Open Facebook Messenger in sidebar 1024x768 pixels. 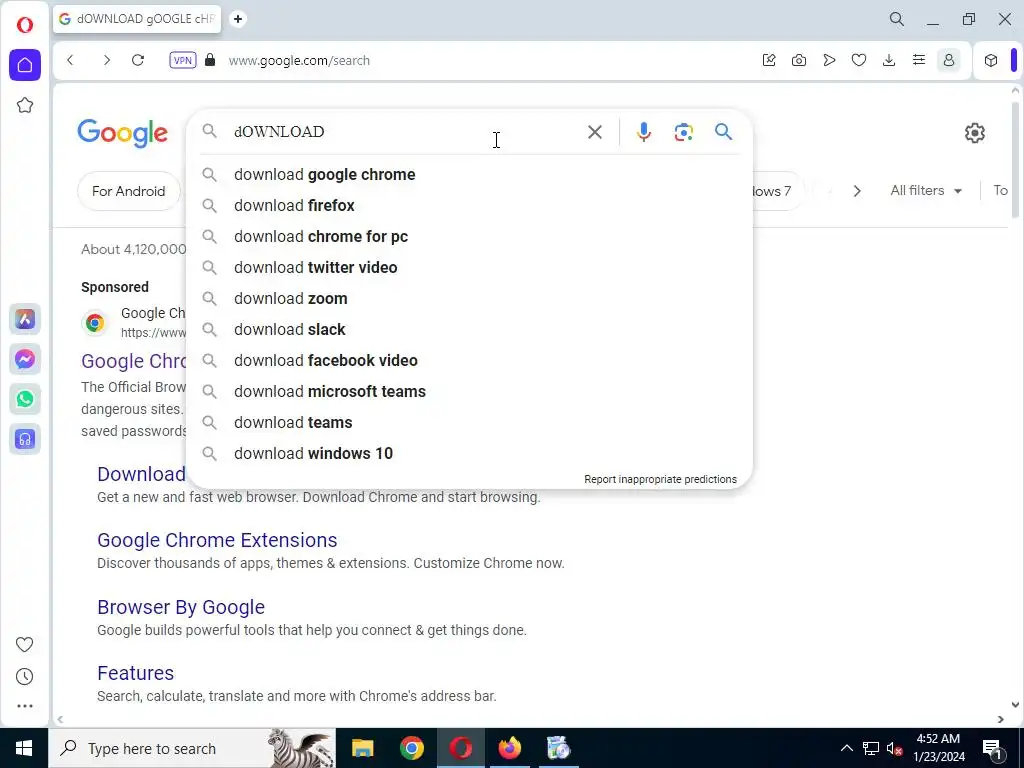[25, 359]
